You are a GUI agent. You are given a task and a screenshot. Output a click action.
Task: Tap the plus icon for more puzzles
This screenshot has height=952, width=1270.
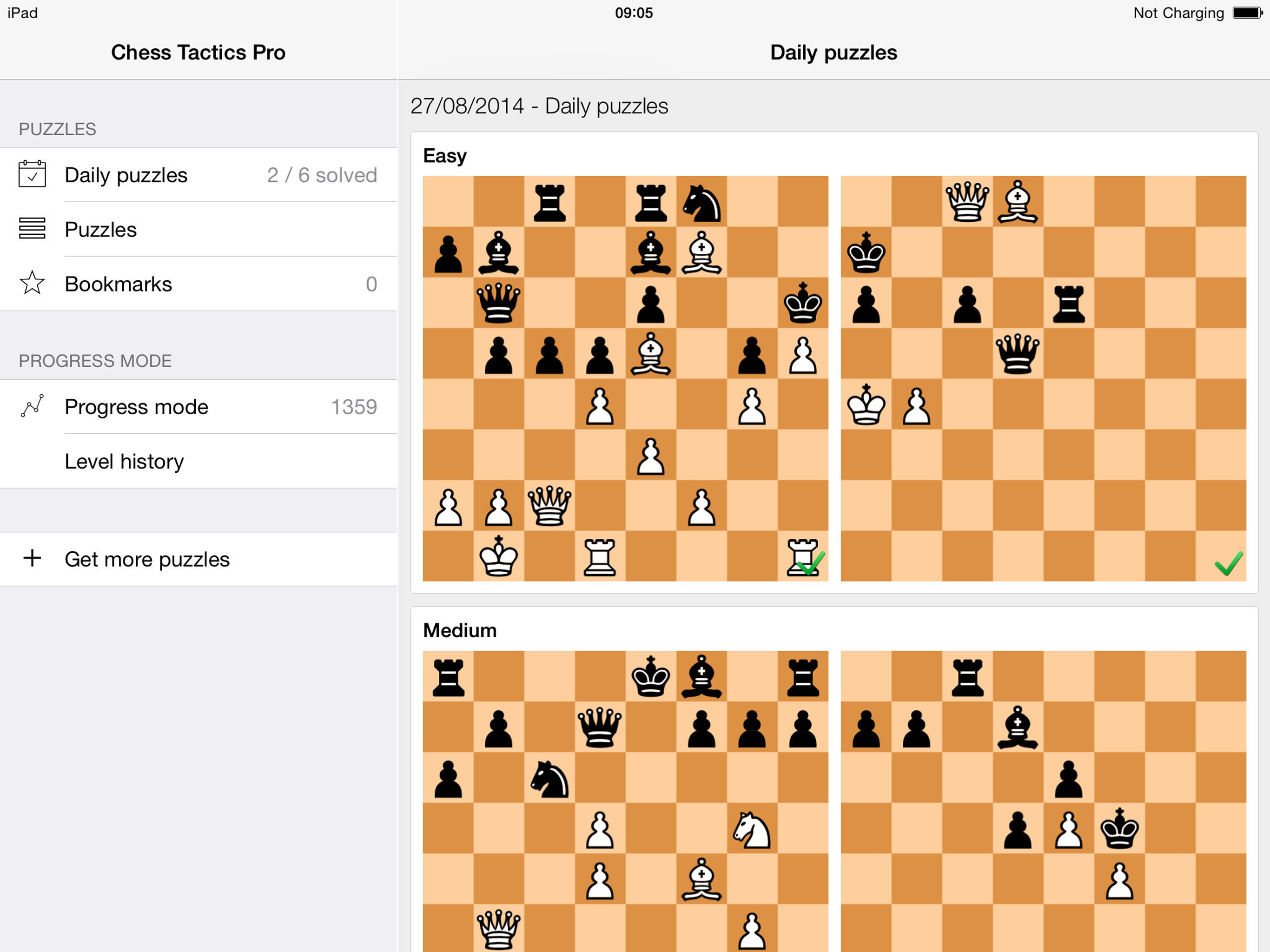click(x=32, y=558)
